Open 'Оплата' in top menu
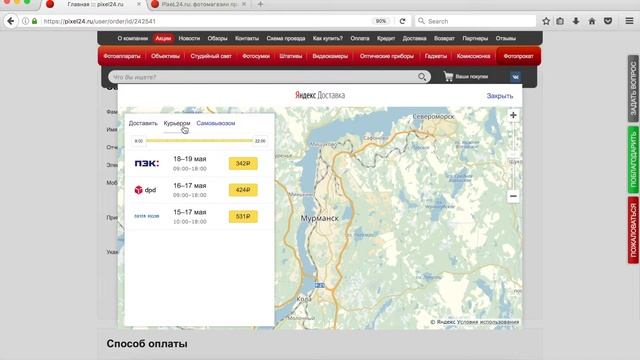This screenshot has height=360, width=640. click(x=360, y=38)
